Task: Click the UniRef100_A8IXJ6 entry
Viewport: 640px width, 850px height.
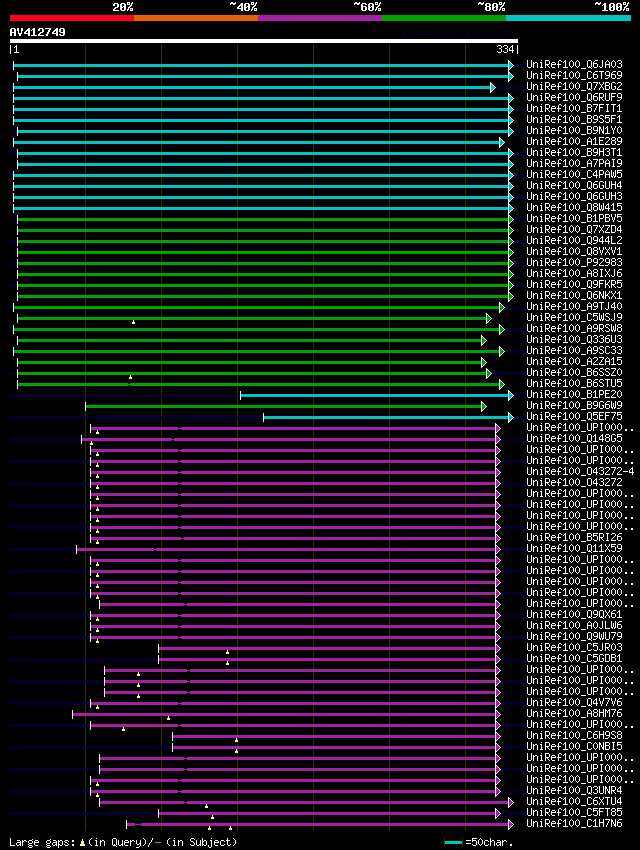Action: click(x=574, y=273)
